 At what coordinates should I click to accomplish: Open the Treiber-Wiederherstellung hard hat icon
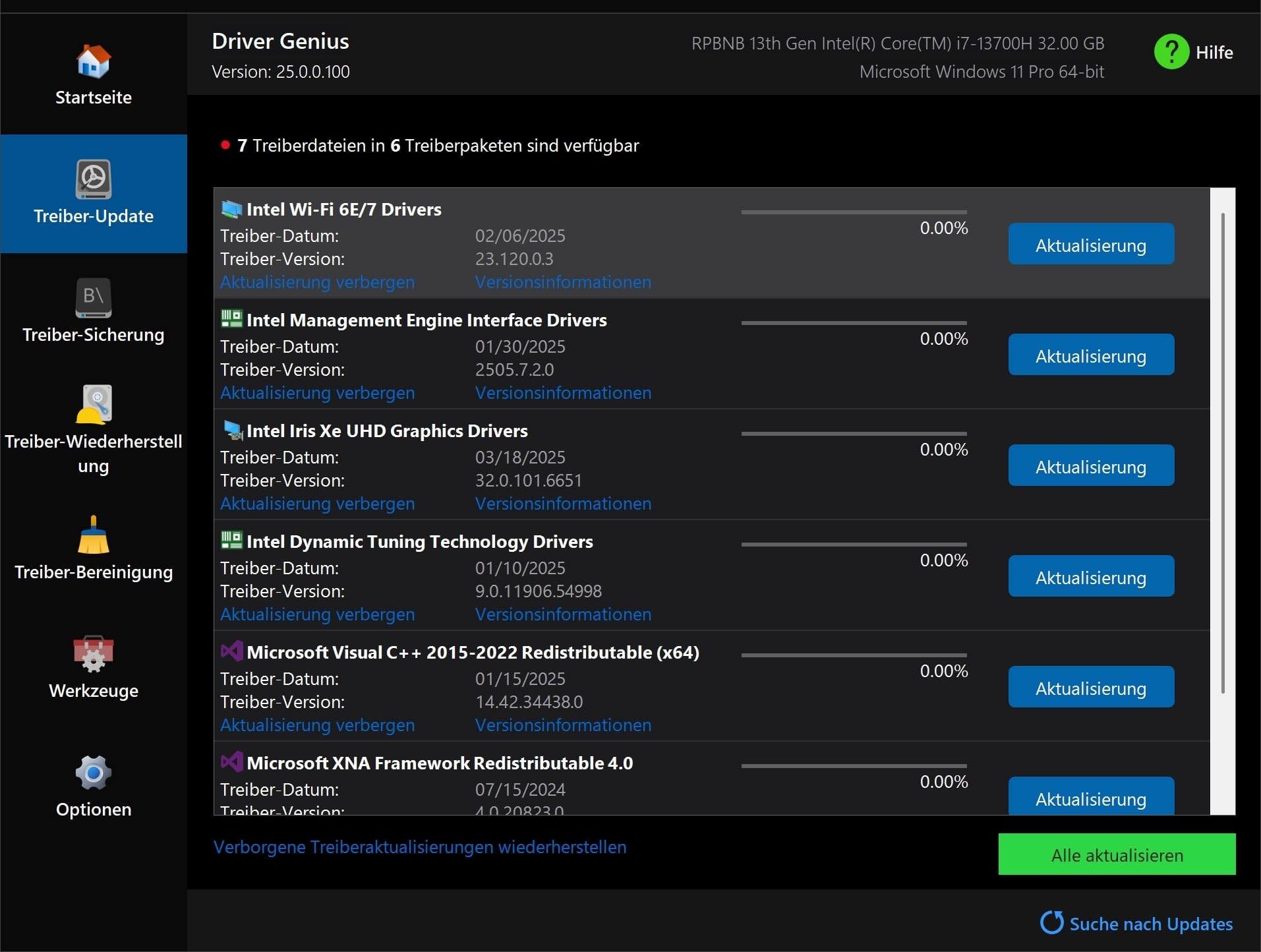[94, 404]
